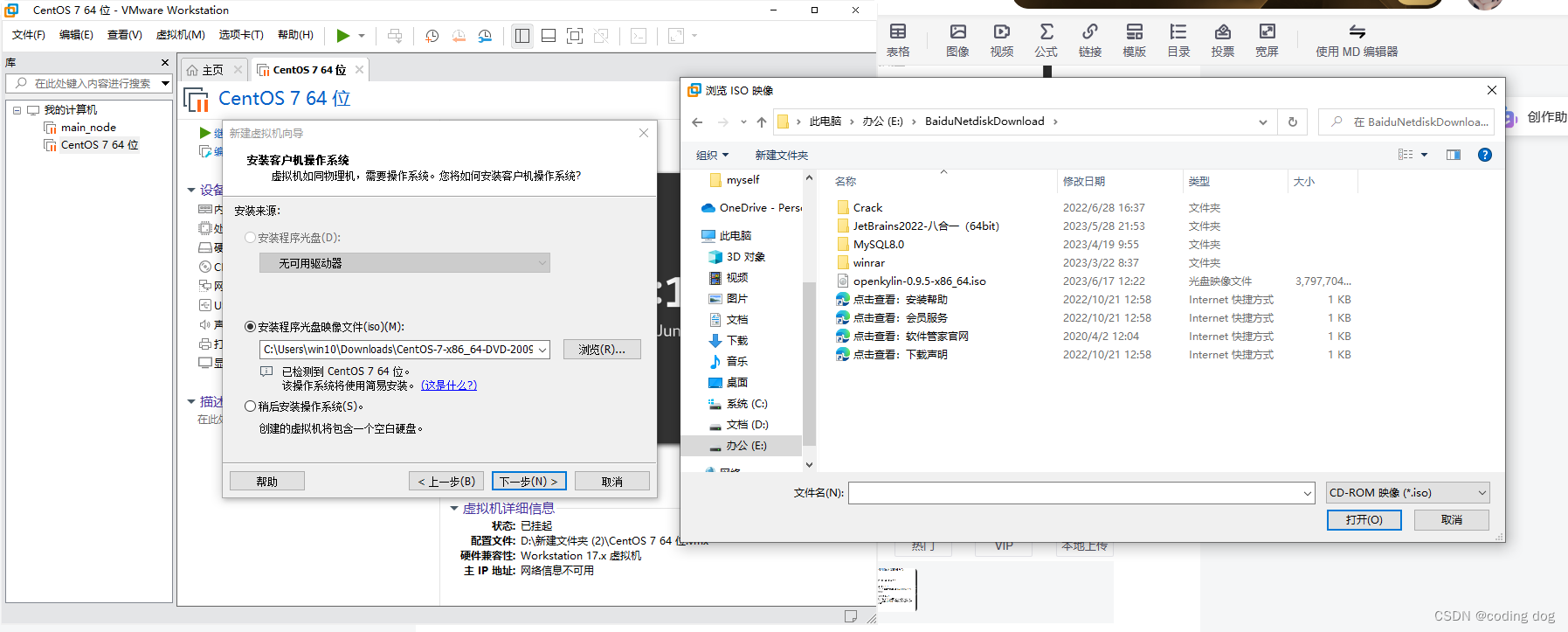Click the 打开(O) button
Image resolution: width=1568 pixels, height=632 pixels.
1364,520
